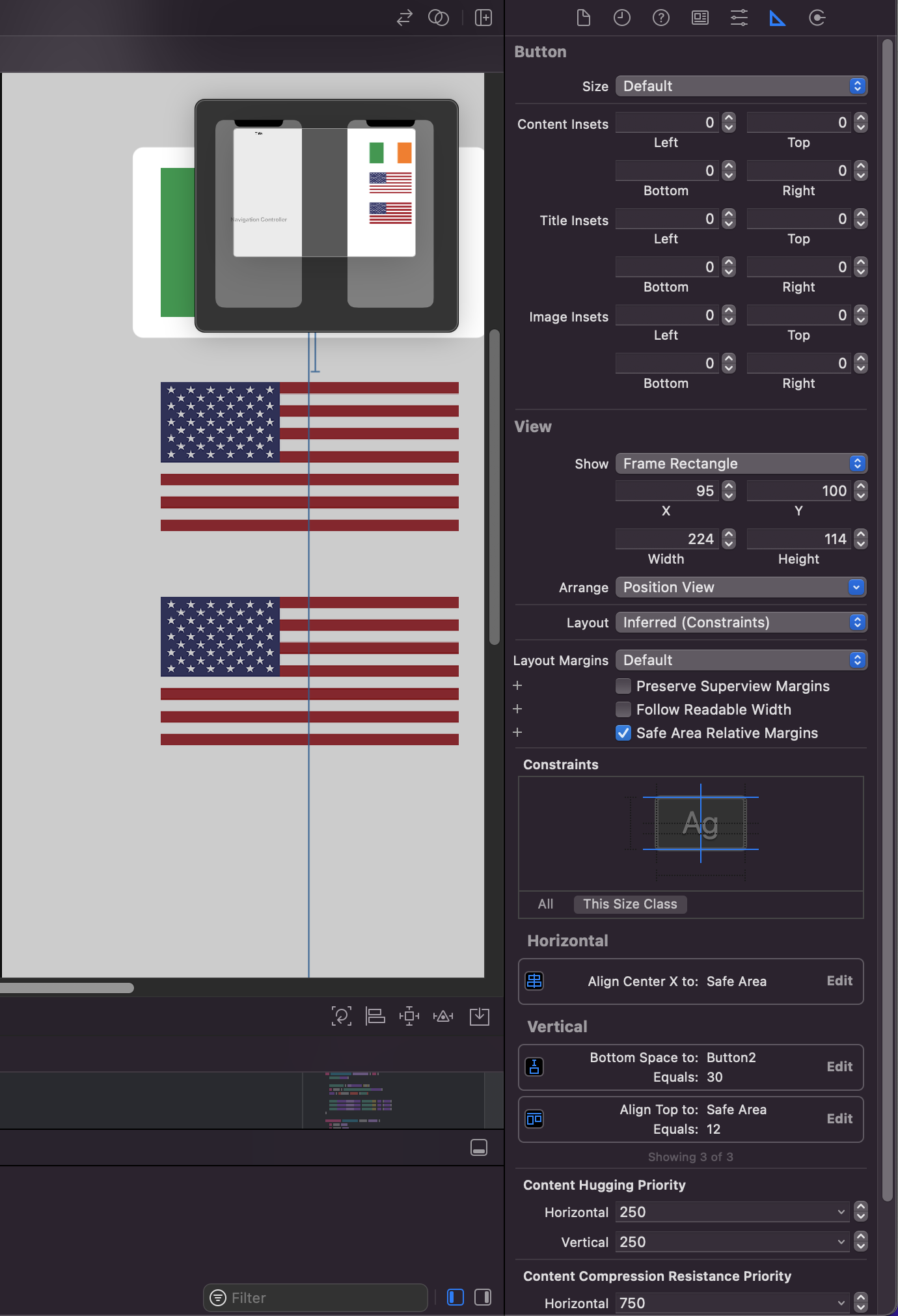Click the Content Hugging Horizontal stepper
The height and width of the screenshot is (1316, 898).
point(861,1212)
